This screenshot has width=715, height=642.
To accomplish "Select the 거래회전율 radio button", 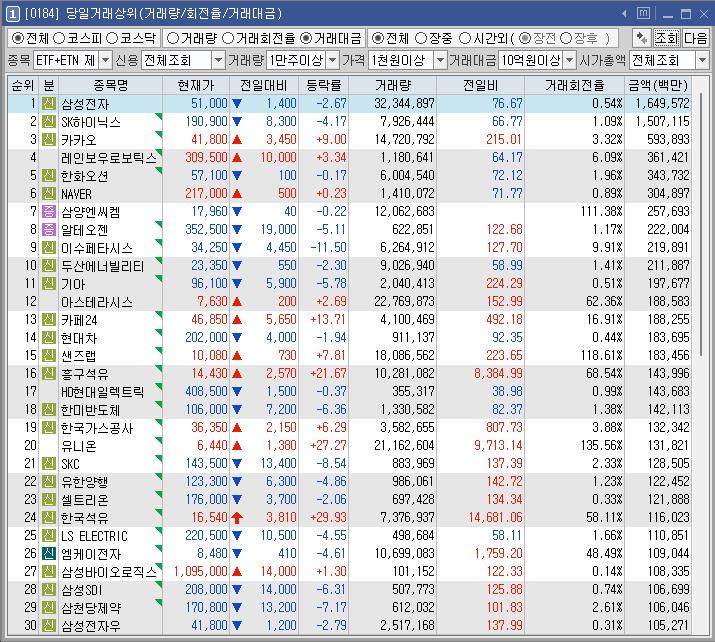I will tap(228, 38).
